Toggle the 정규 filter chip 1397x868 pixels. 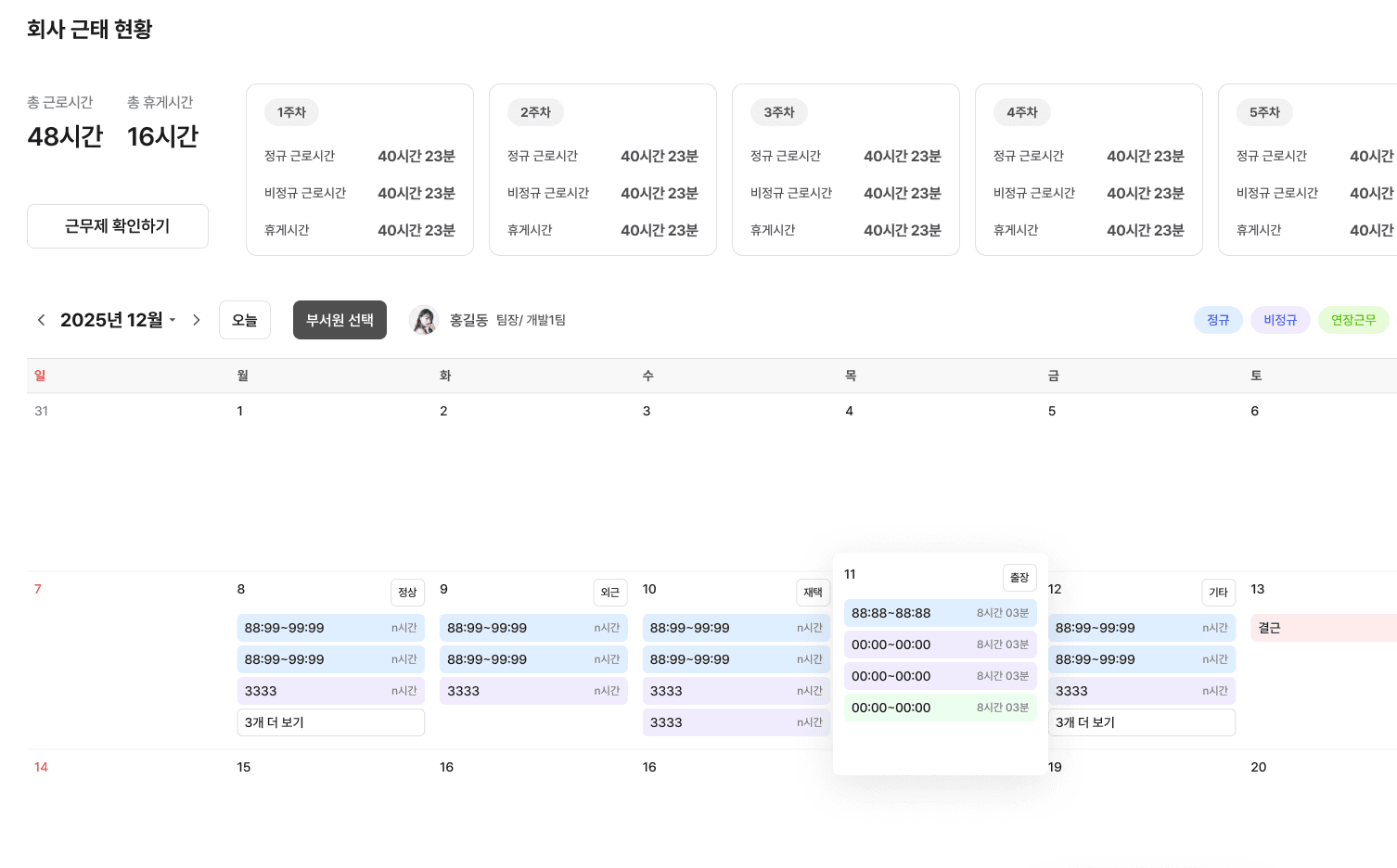[x=1217, y=320]
